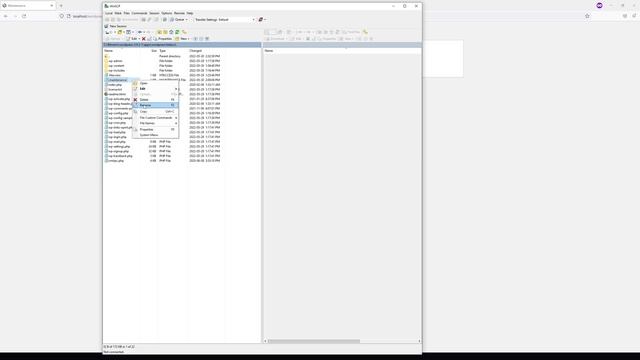Click the local panel Edit button
This screenshot has height=360, width=640.
pos(133,39)
